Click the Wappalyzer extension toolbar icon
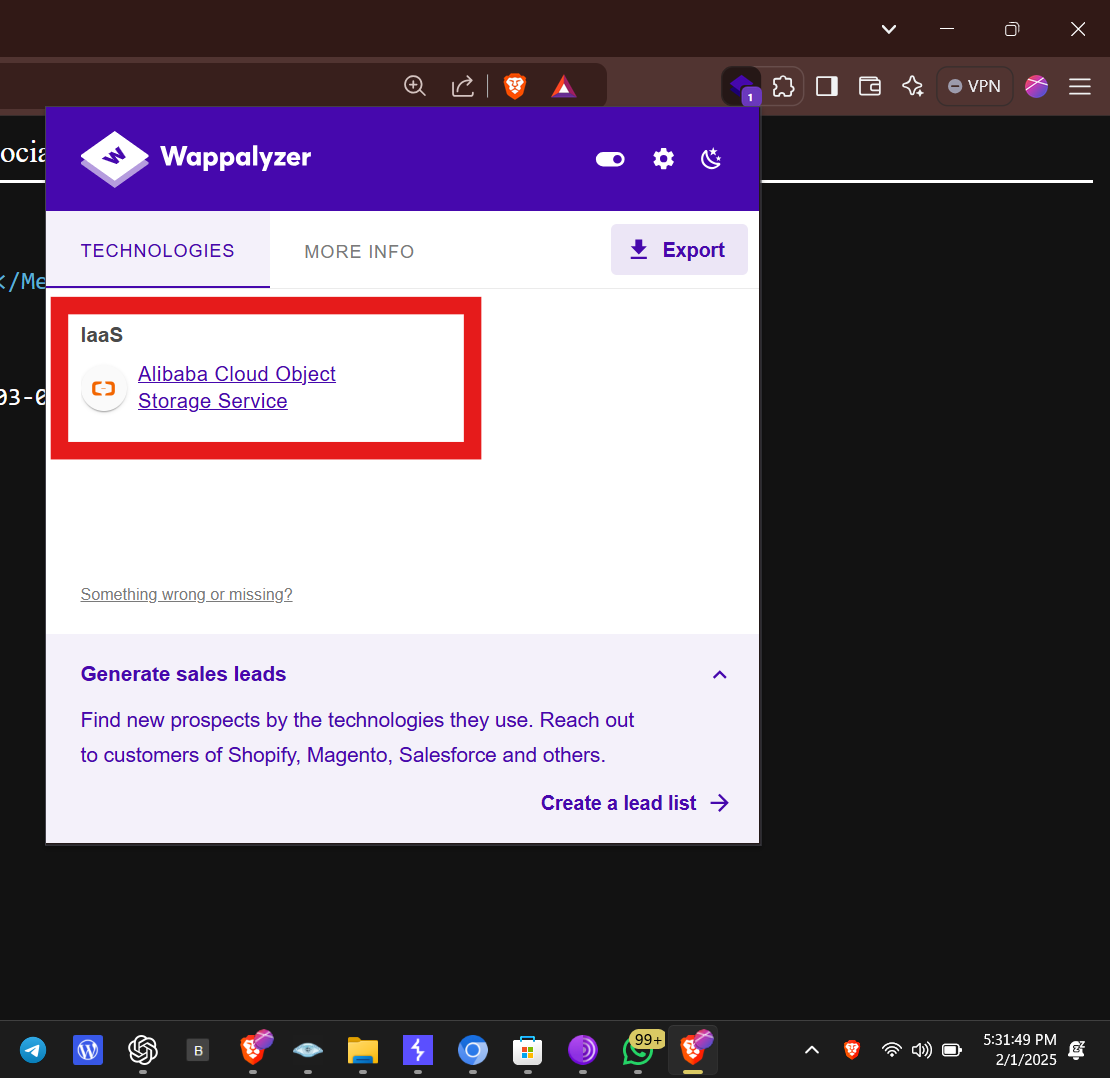This screenshot has width=1110, height=1078. click(x=741, y=87)
